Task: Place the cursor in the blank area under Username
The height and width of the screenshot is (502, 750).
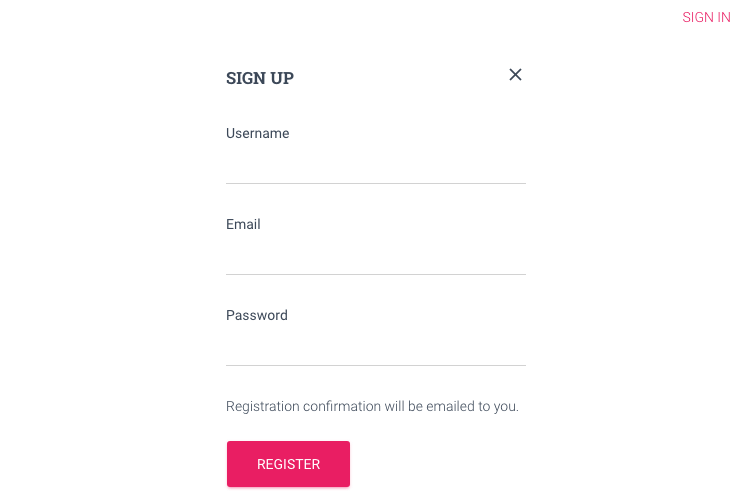Action: pyautogui.click(x=375, y=165)
